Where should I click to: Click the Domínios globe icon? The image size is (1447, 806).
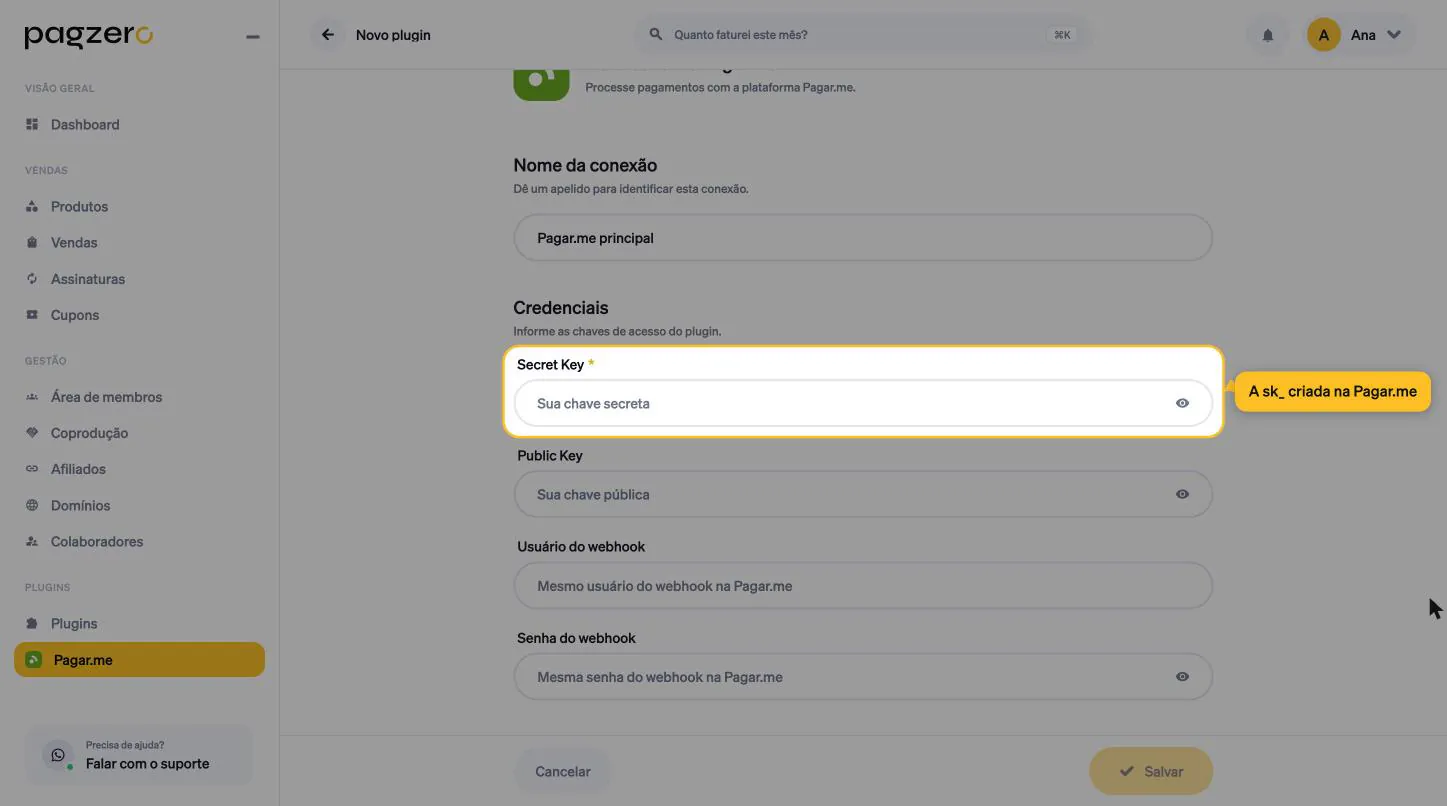pyautogui.click(x=32, y=505)
